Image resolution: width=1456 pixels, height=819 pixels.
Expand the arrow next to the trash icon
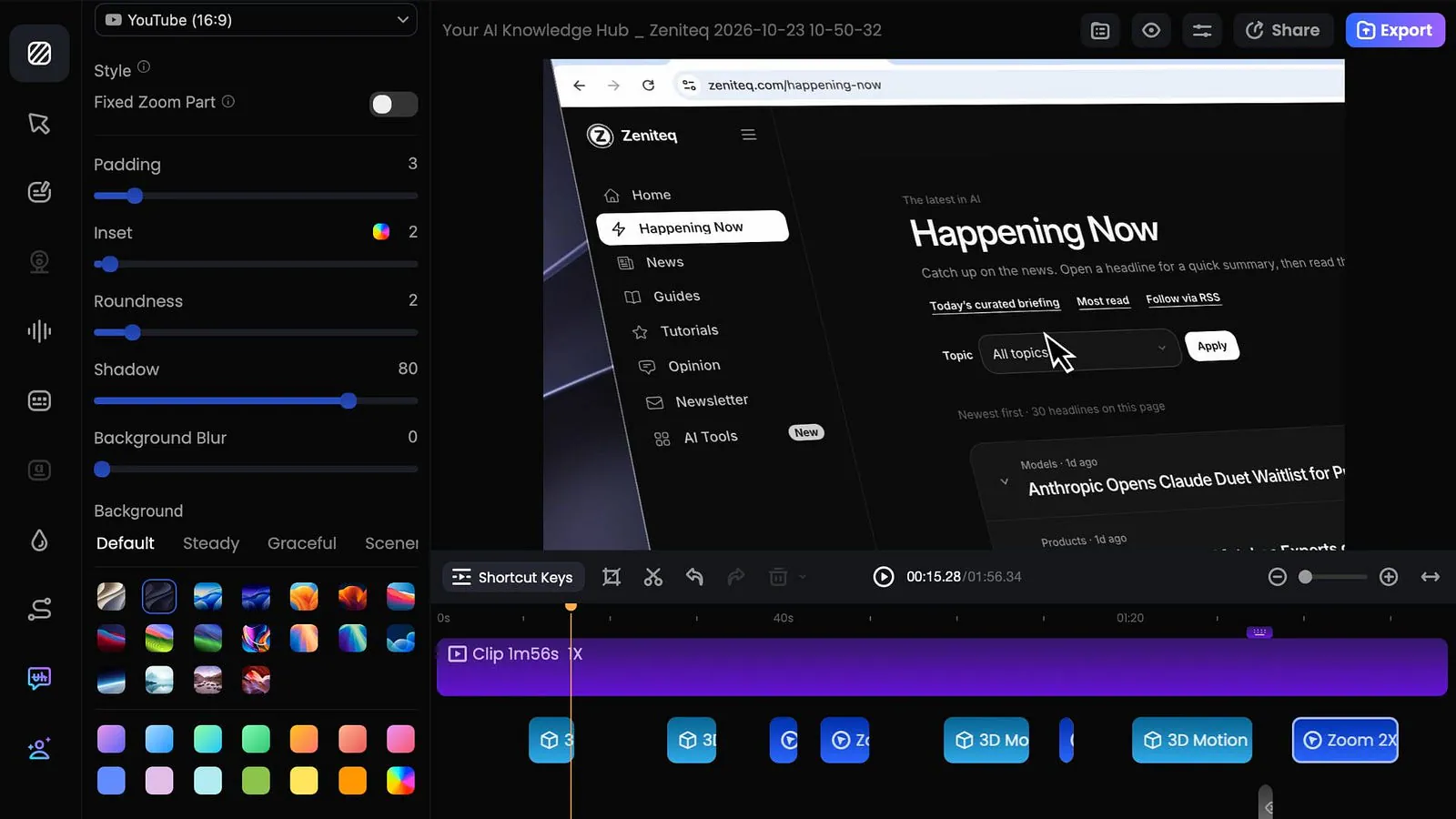(802, 577)
